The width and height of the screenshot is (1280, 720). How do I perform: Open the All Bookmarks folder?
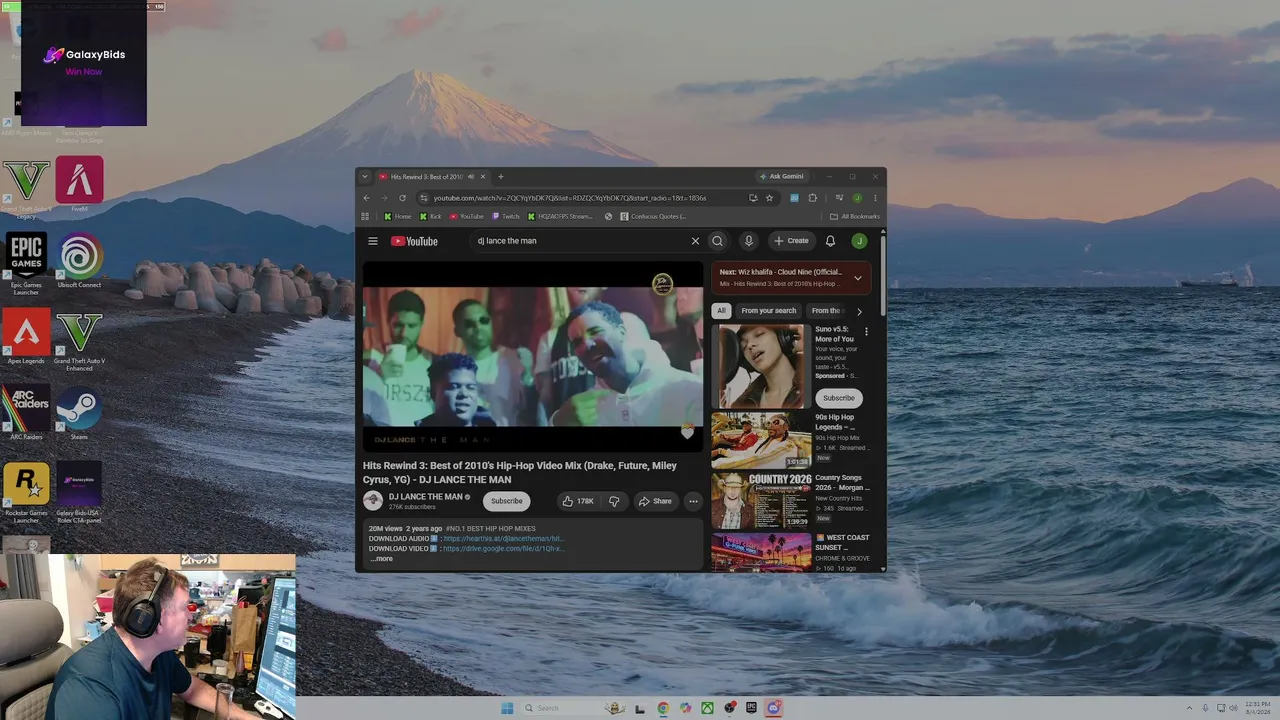pyautogui.click(x=855, y=216)
